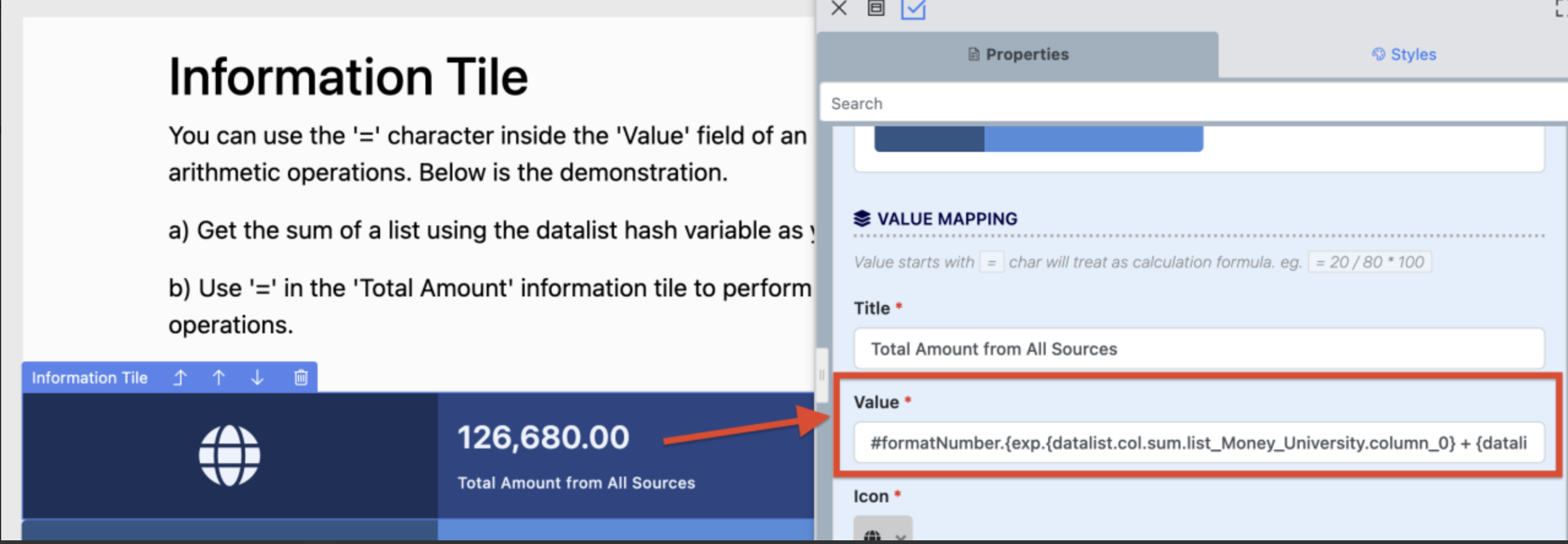The image size is (1568, 544).
Task: Click into the Value formula field
Action: [1198, 443]
